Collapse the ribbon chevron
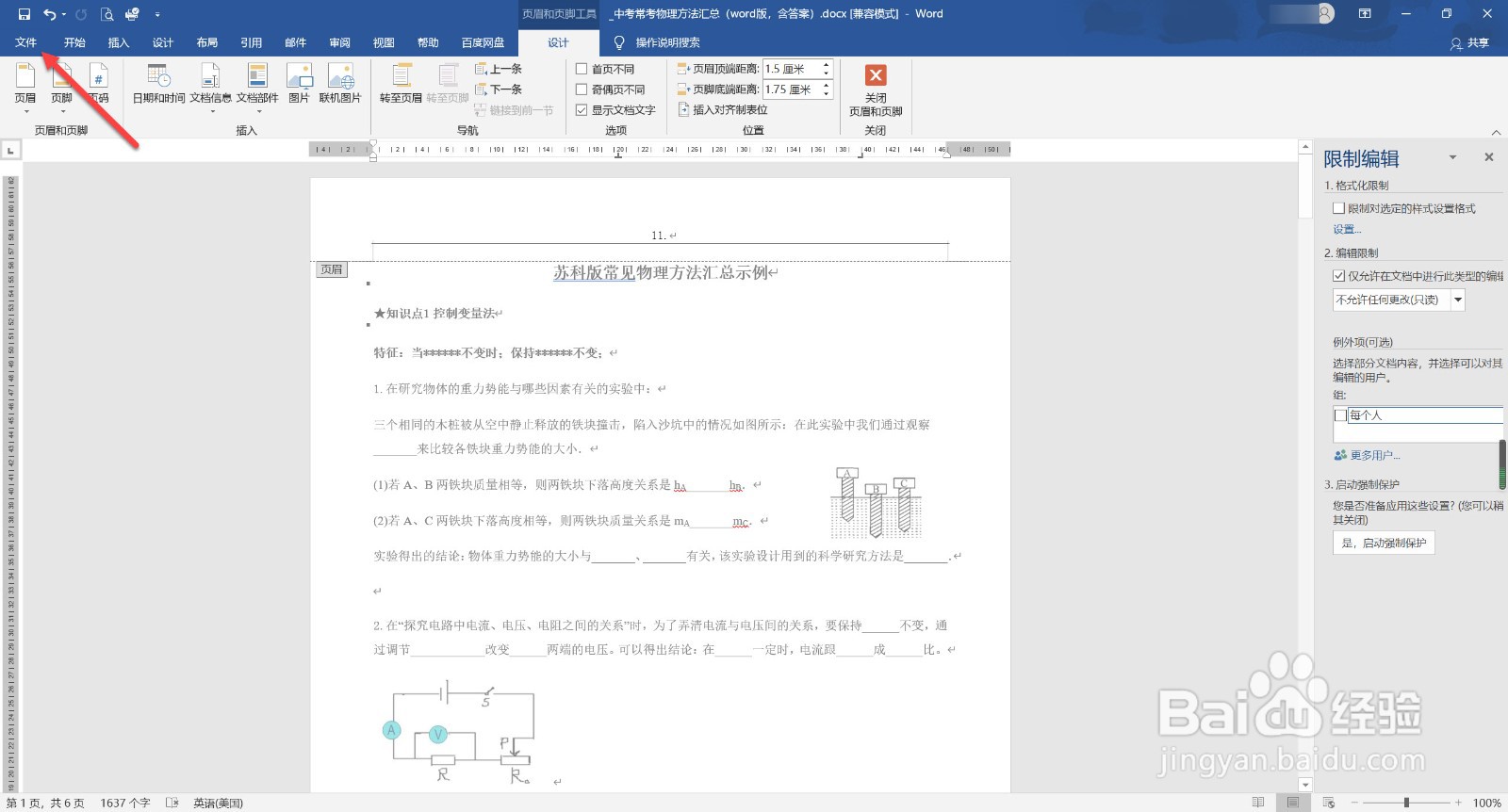1508x812 pixels. click(1496, 132)
